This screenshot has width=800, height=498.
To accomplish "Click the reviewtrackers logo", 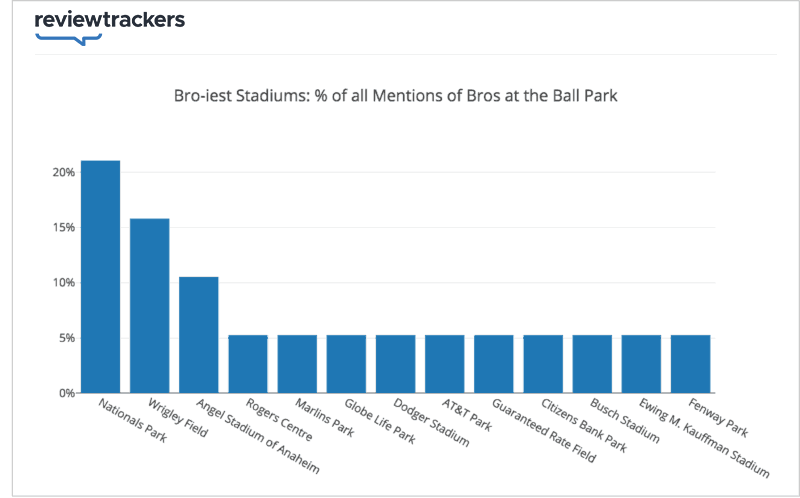I will pyautogui.click(x=110, y=28).
